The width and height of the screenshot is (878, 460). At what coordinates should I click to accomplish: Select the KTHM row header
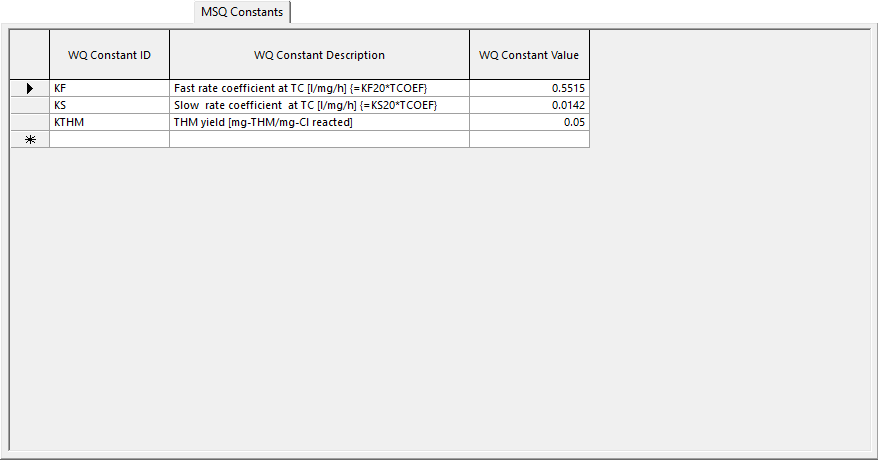pos(29,122)
